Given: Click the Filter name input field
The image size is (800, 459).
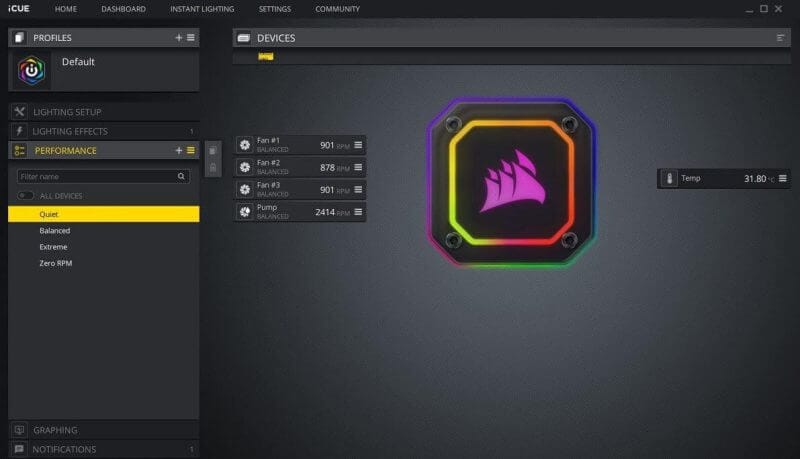Looking at the screenshot, I should click(95, 176).
